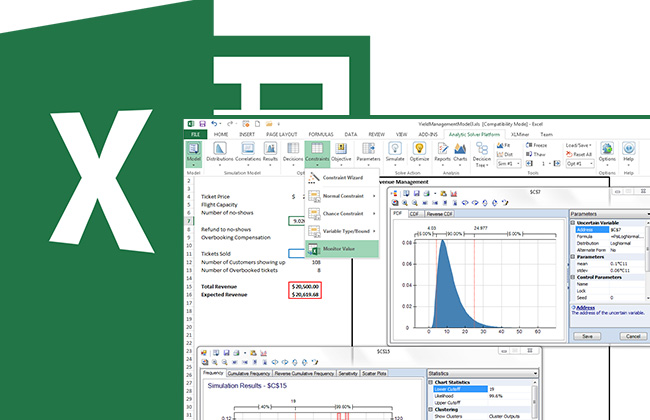Screen dimensions: 650x420
Task: Switch to the XLMiner ribbon tab
Action: click(x=519, y=134)
